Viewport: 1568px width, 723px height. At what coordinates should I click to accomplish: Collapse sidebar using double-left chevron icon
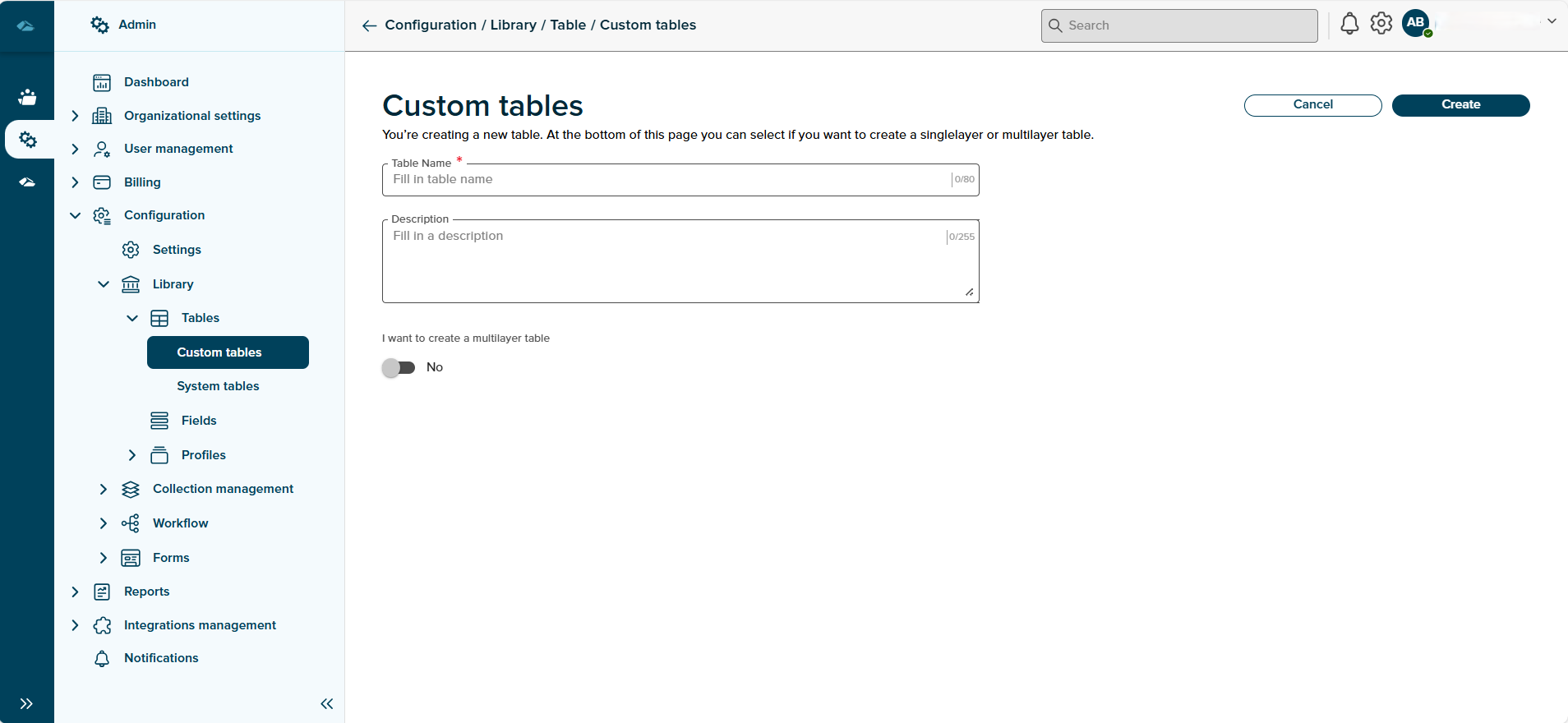coord(326,703)
